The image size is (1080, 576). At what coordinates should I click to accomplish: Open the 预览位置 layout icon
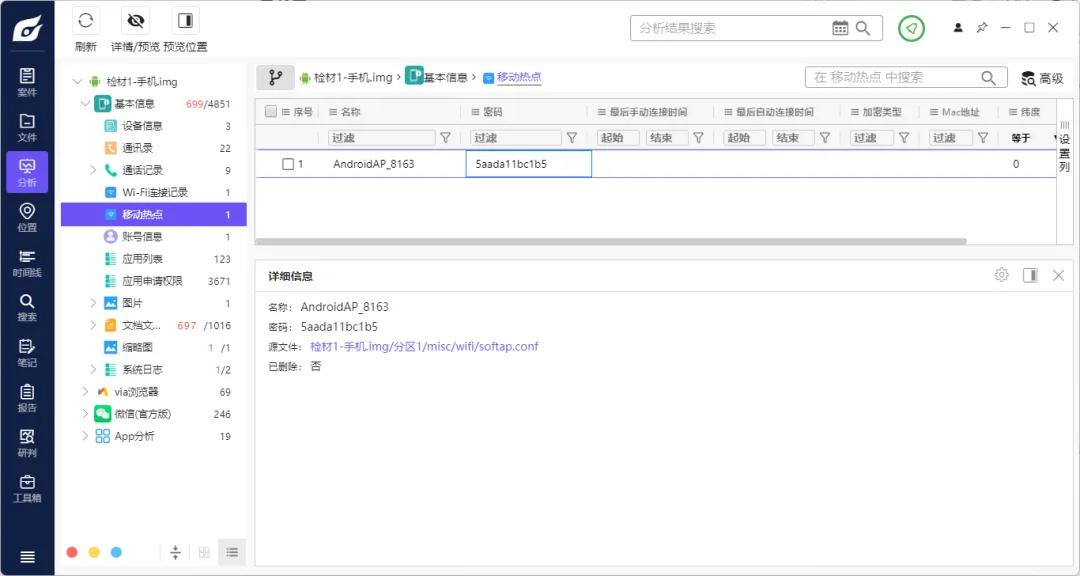[x=185, y=21]
